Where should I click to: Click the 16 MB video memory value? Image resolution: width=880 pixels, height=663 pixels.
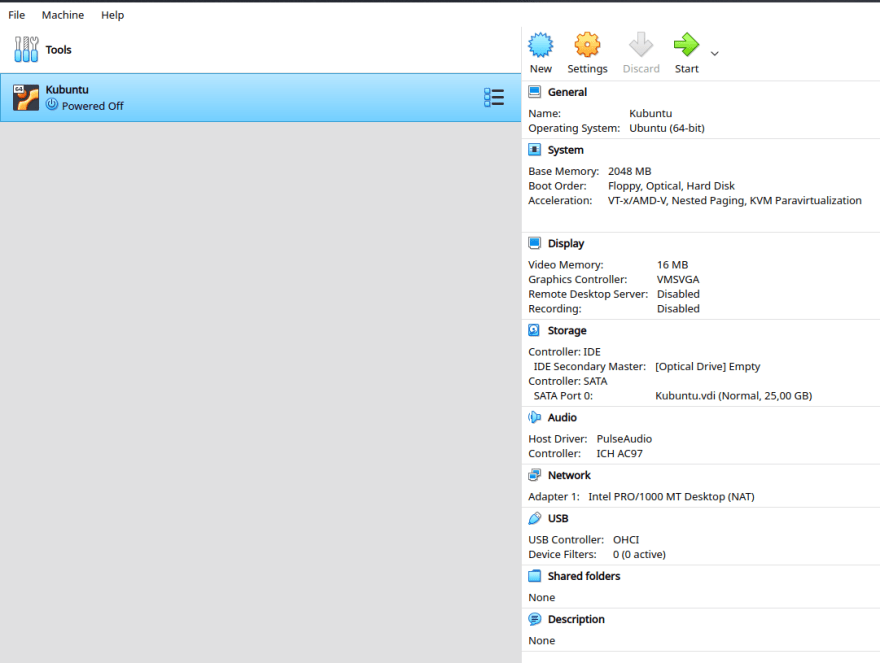(672, 265)
